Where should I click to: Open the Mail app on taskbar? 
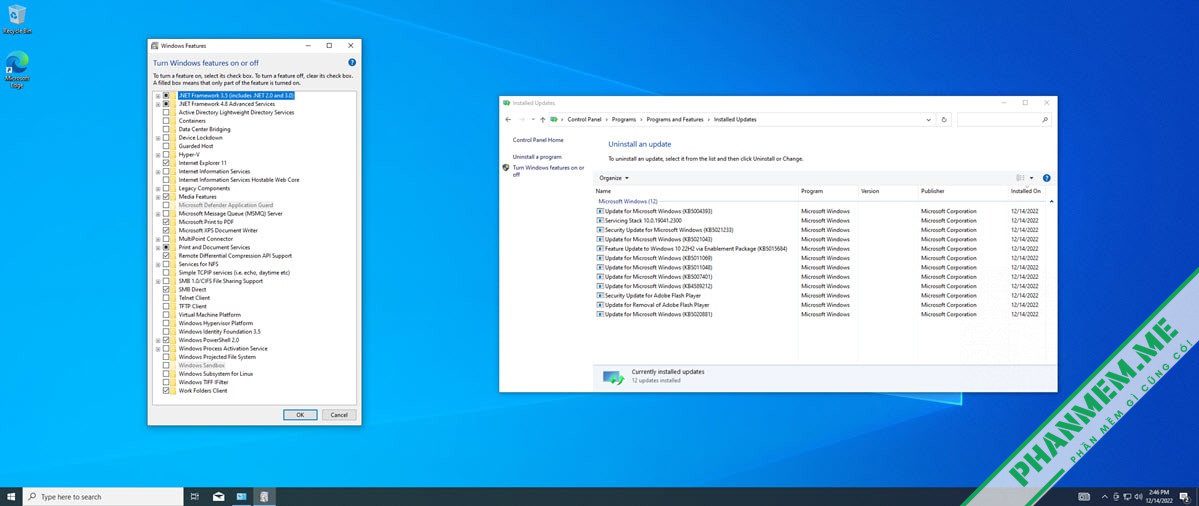click(x=218, y=497)
